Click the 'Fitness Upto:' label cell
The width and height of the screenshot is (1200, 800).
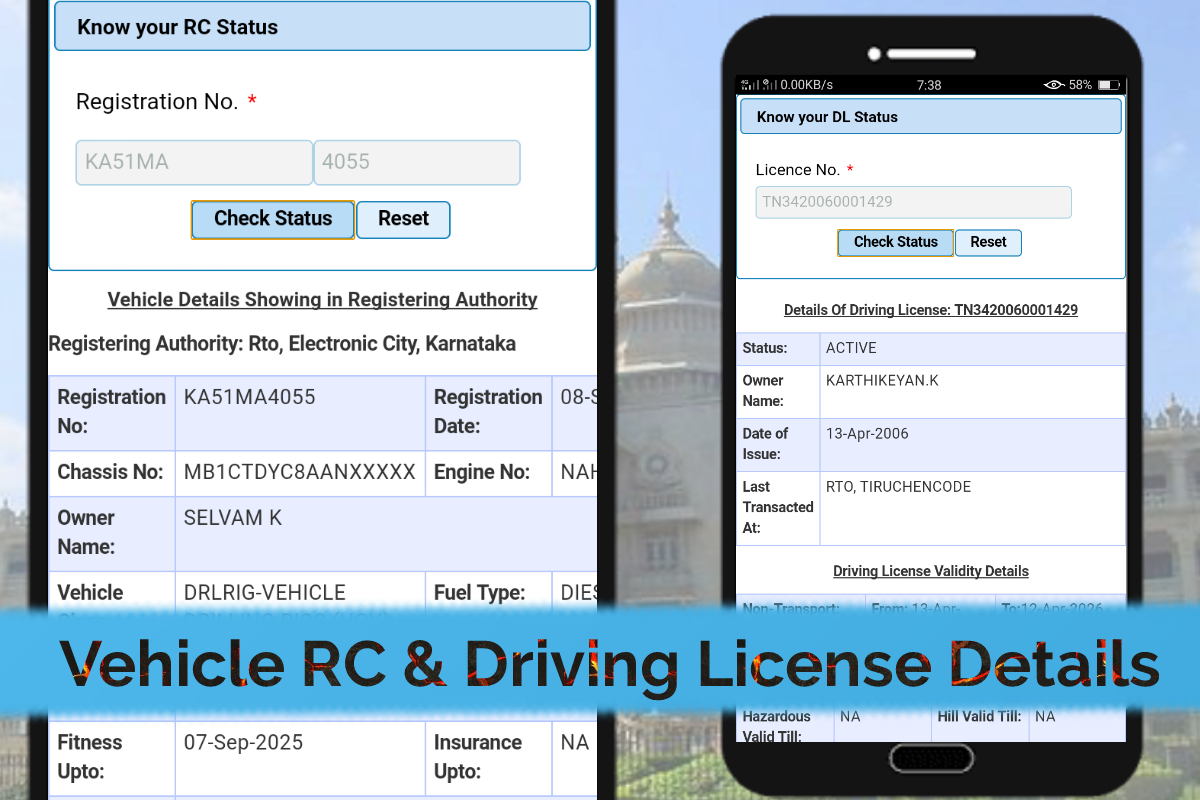point(112,758)
